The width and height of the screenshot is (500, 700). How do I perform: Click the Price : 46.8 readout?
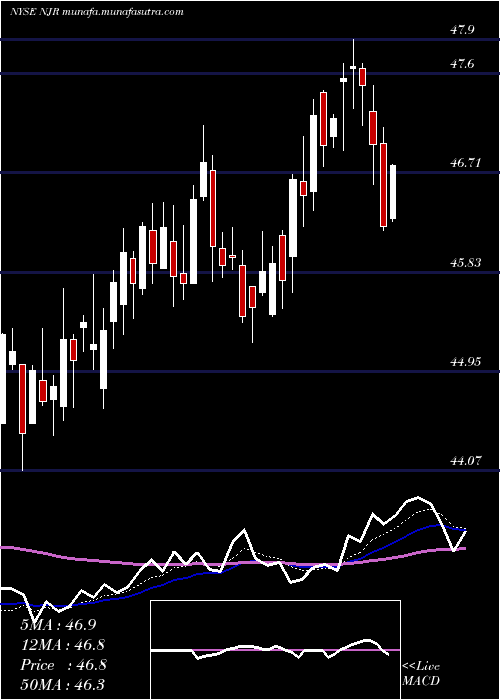(x=63, y=665)
